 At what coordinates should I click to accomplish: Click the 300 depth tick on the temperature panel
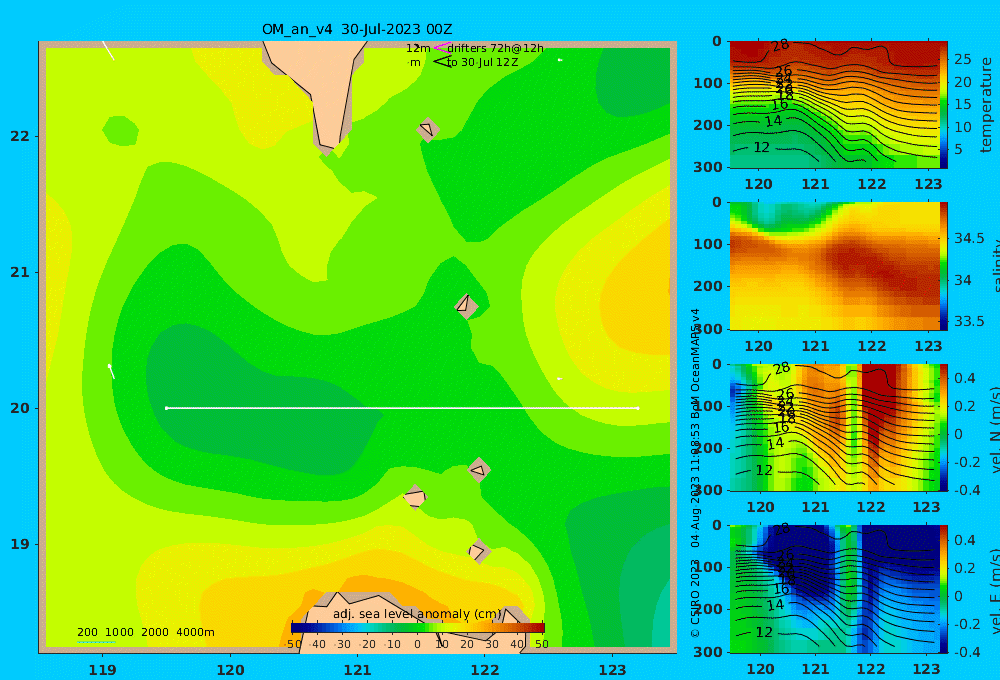pos(708,166)
